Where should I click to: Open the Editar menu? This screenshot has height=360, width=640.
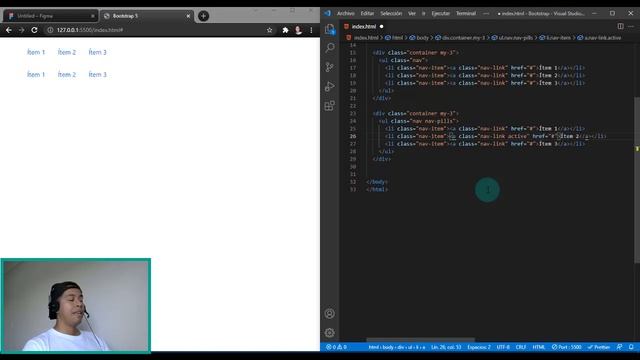pyautogui.click(x=367, y=13)
